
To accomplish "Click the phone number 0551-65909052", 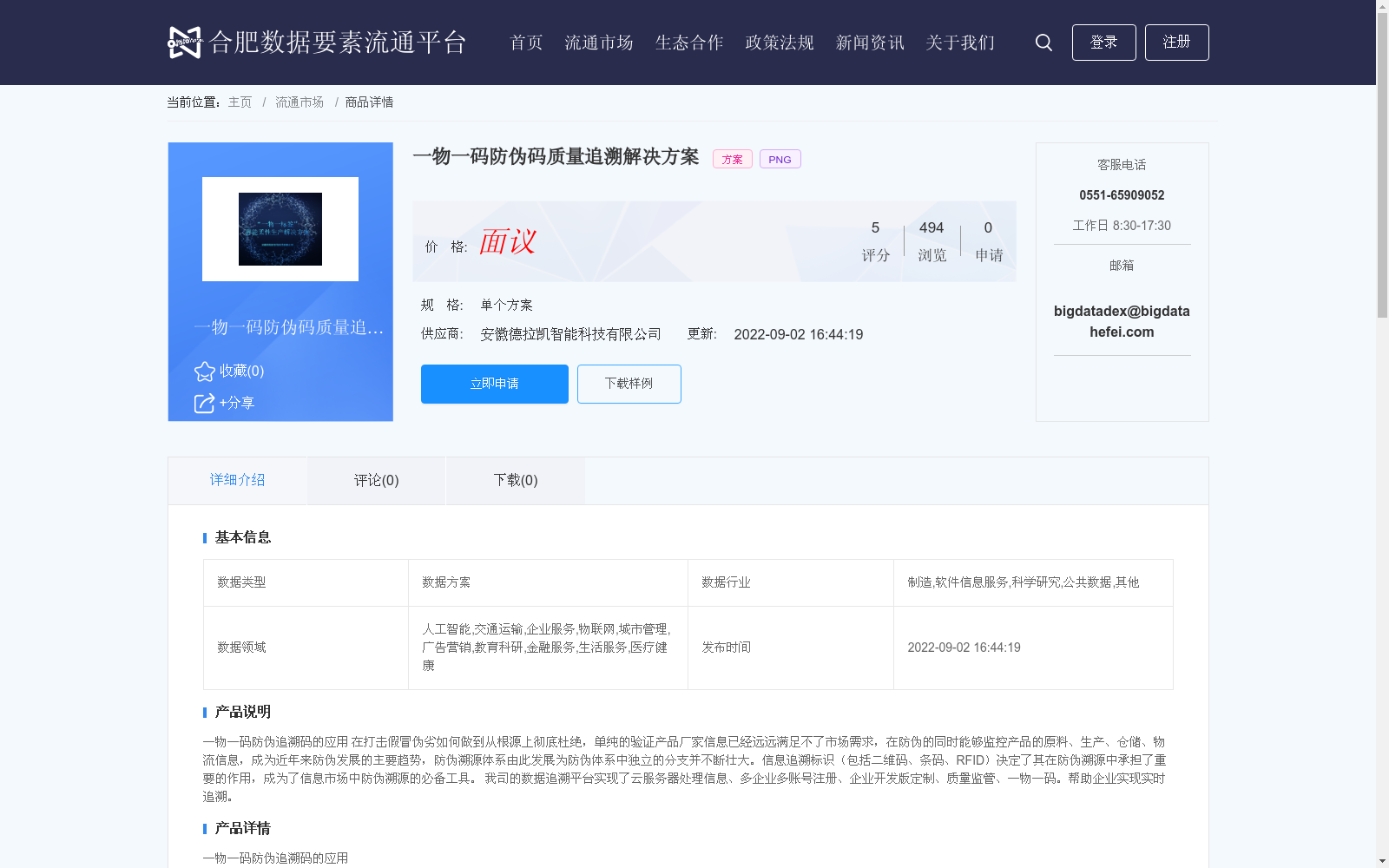I will pos(1122,195).
